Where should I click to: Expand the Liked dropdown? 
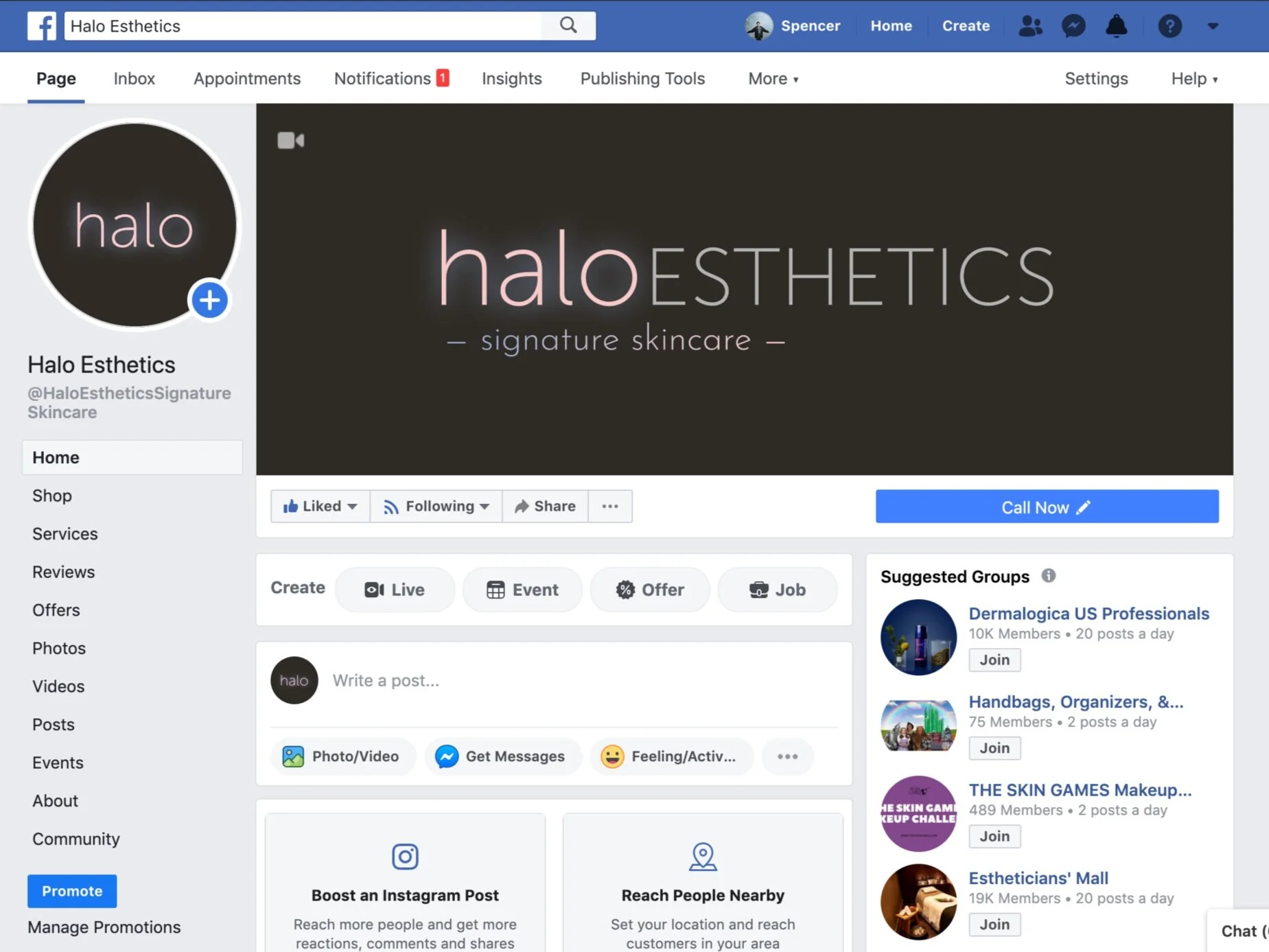point(320,507)
